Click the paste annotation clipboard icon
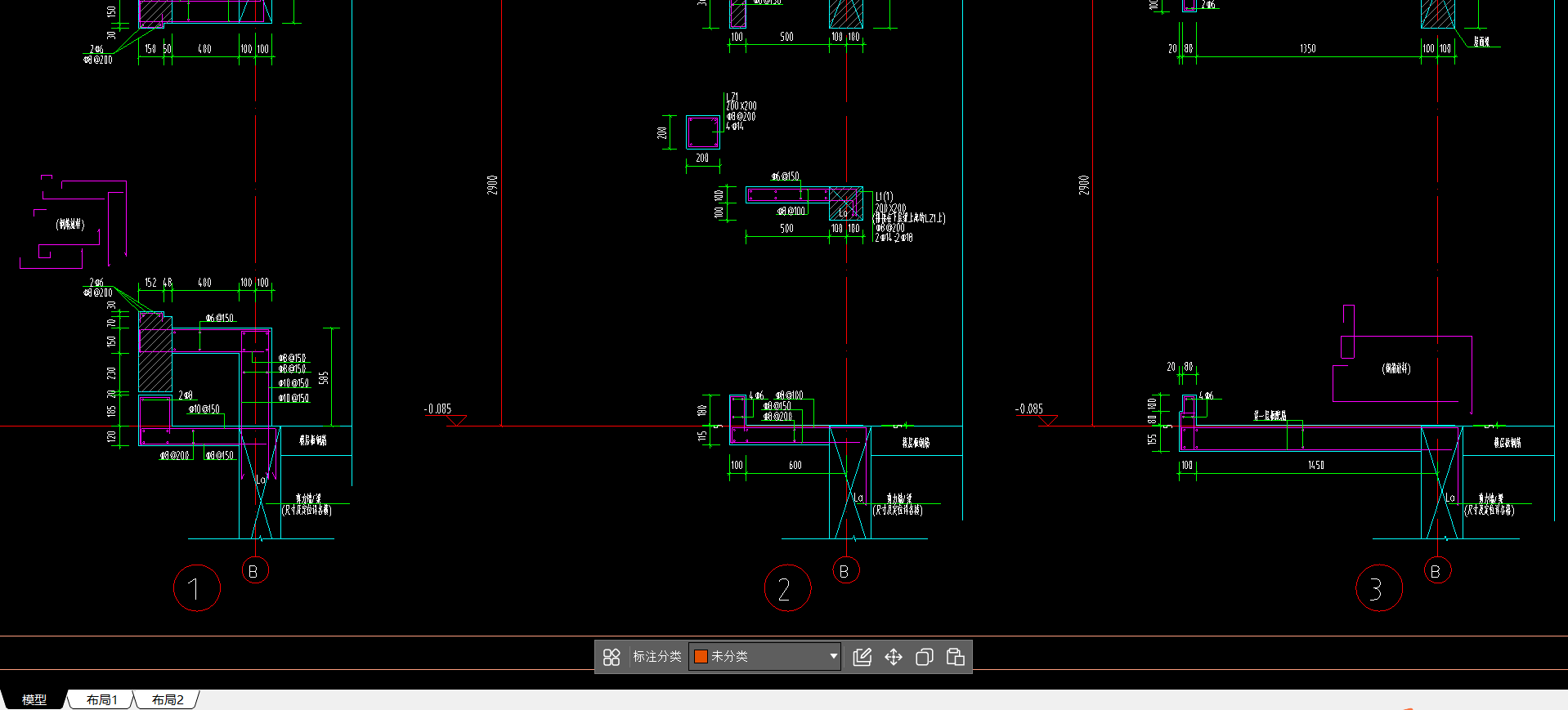The height and width of the screenshot is (710, 1568). point(955,657)
